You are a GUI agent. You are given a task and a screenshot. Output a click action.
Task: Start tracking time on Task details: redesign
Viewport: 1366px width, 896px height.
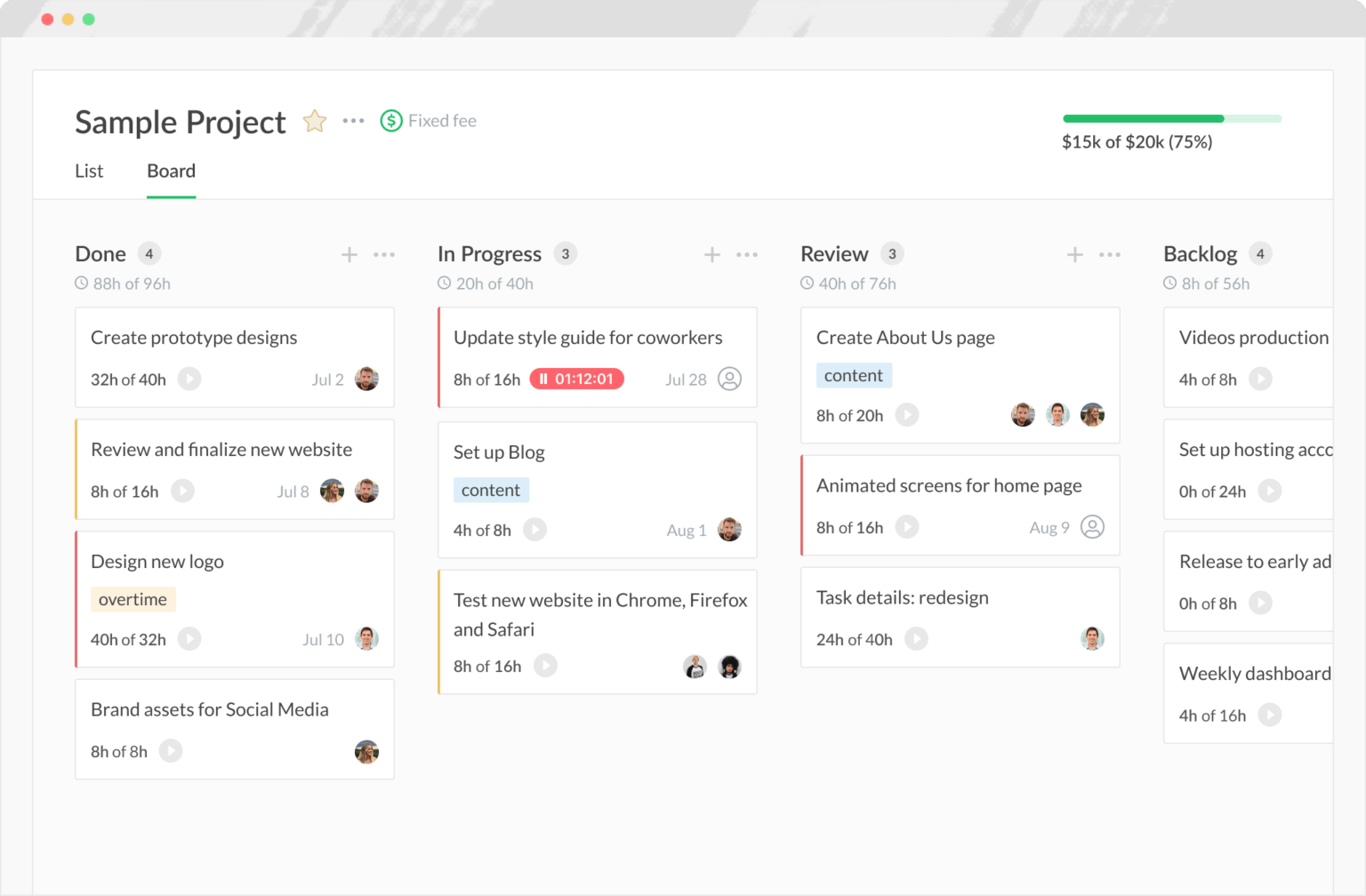click(917, 638)
